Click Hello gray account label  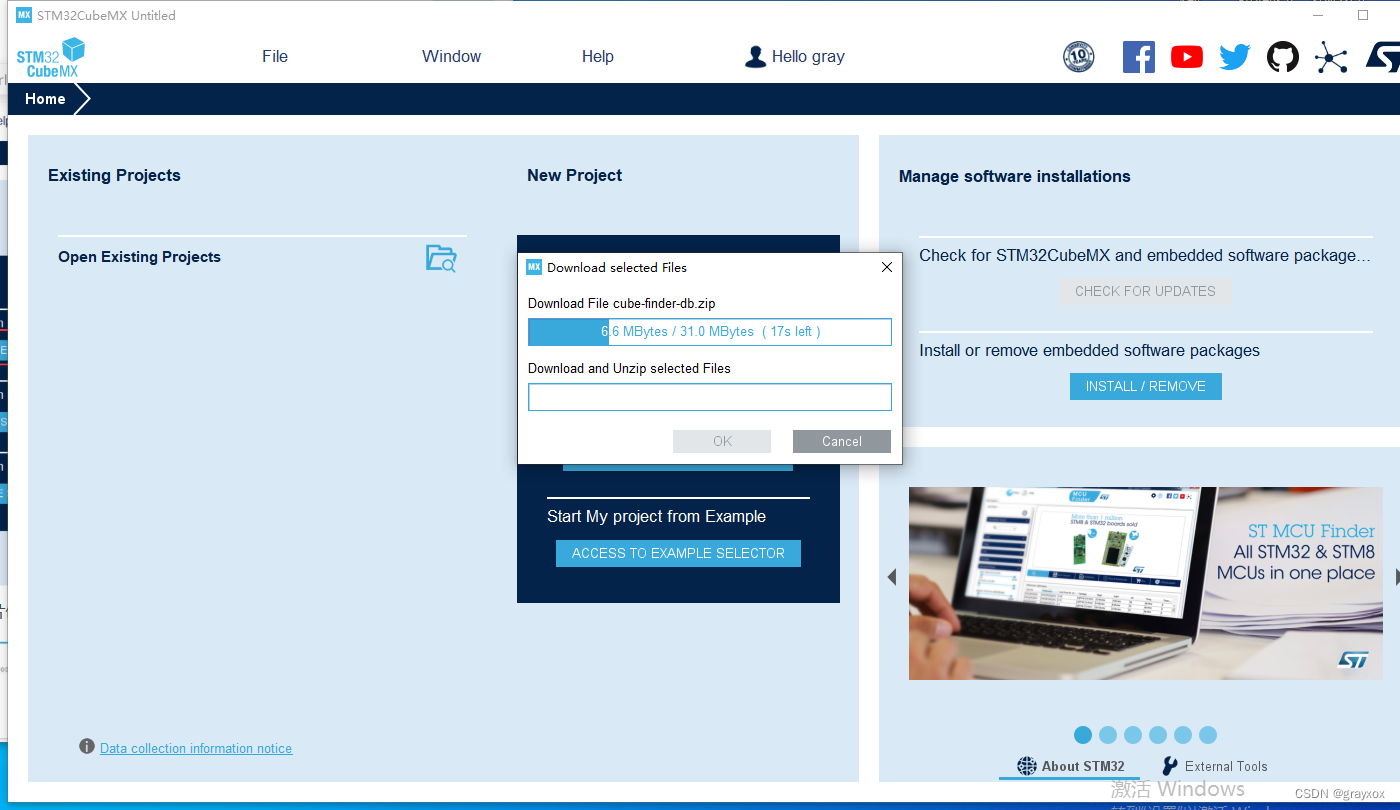click(808, 57)
